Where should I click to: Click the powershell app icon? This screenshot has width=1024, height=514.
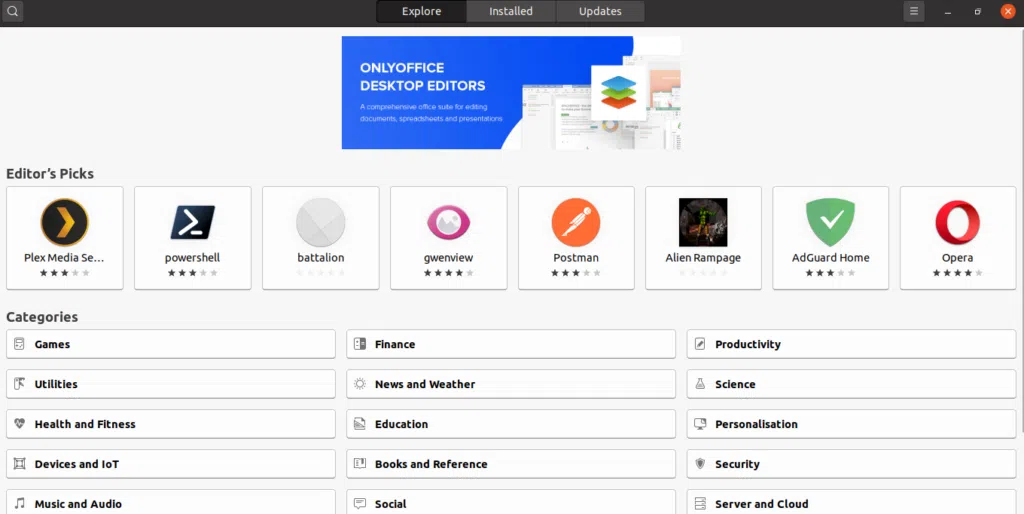pos(193,222)
